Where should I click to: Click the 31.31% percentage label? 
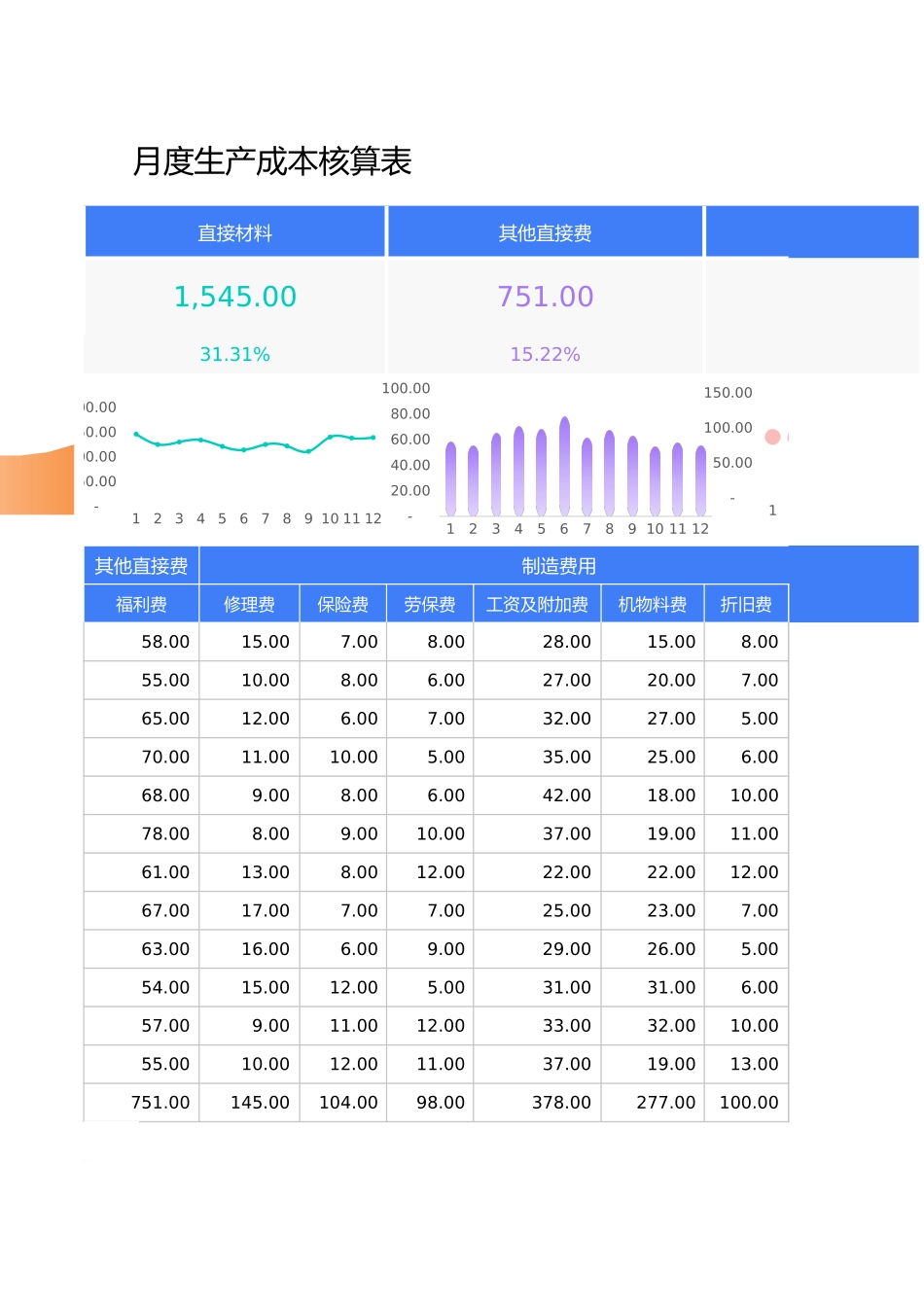(x=234, y=354)
